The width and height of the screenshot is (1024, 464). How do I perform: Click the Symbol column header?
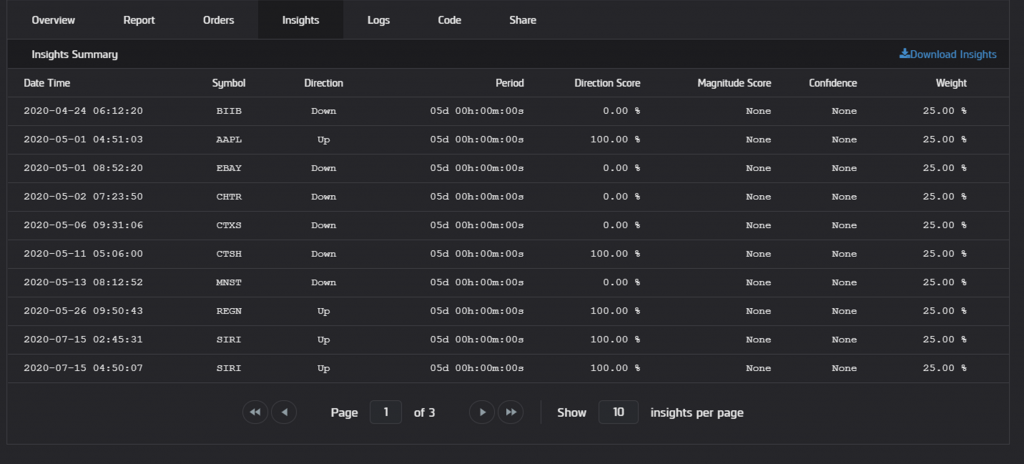click(229, 83)
